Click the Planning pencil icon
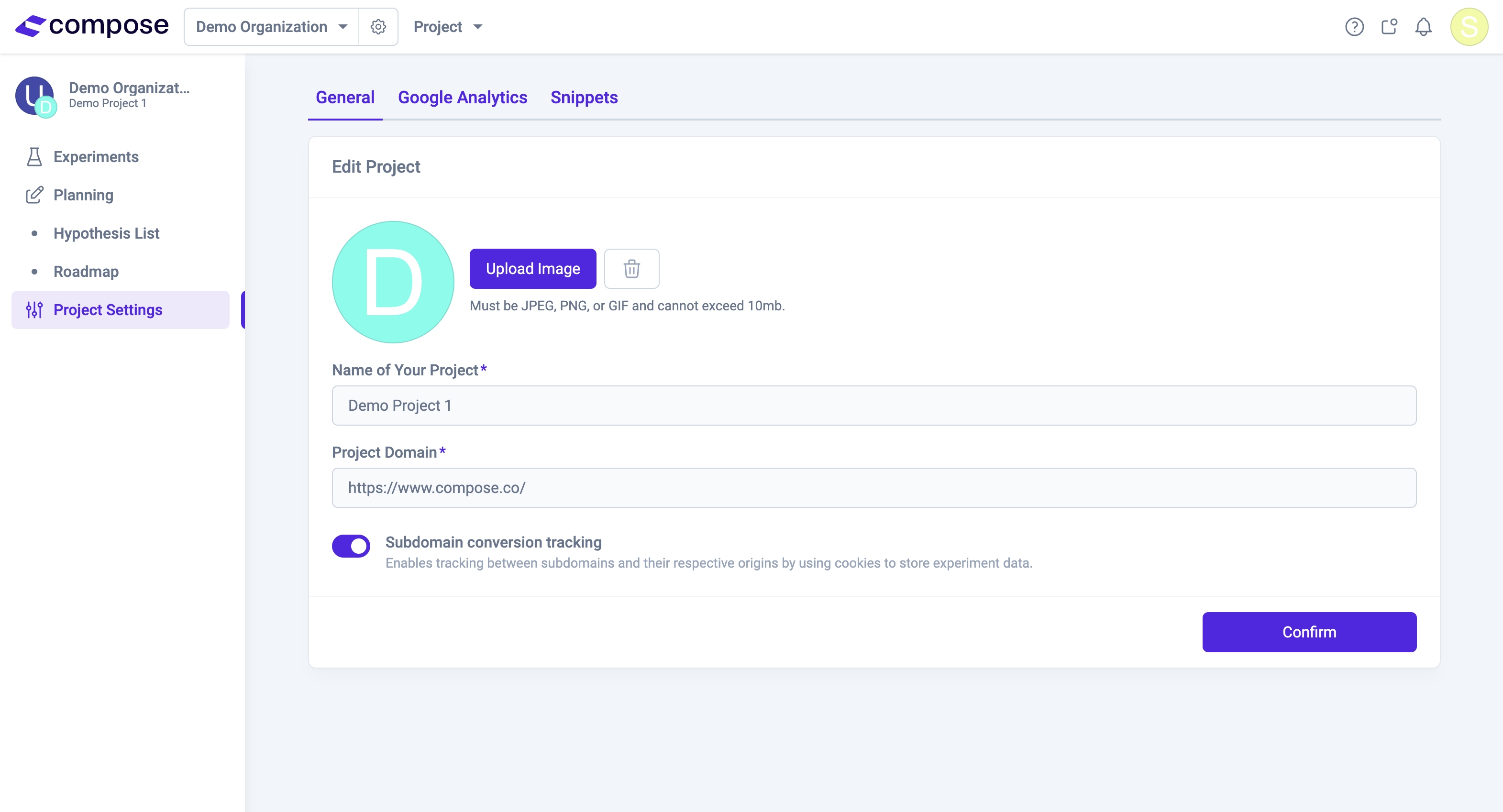Viewport: 1503px width, 812px height. [34, 195]
